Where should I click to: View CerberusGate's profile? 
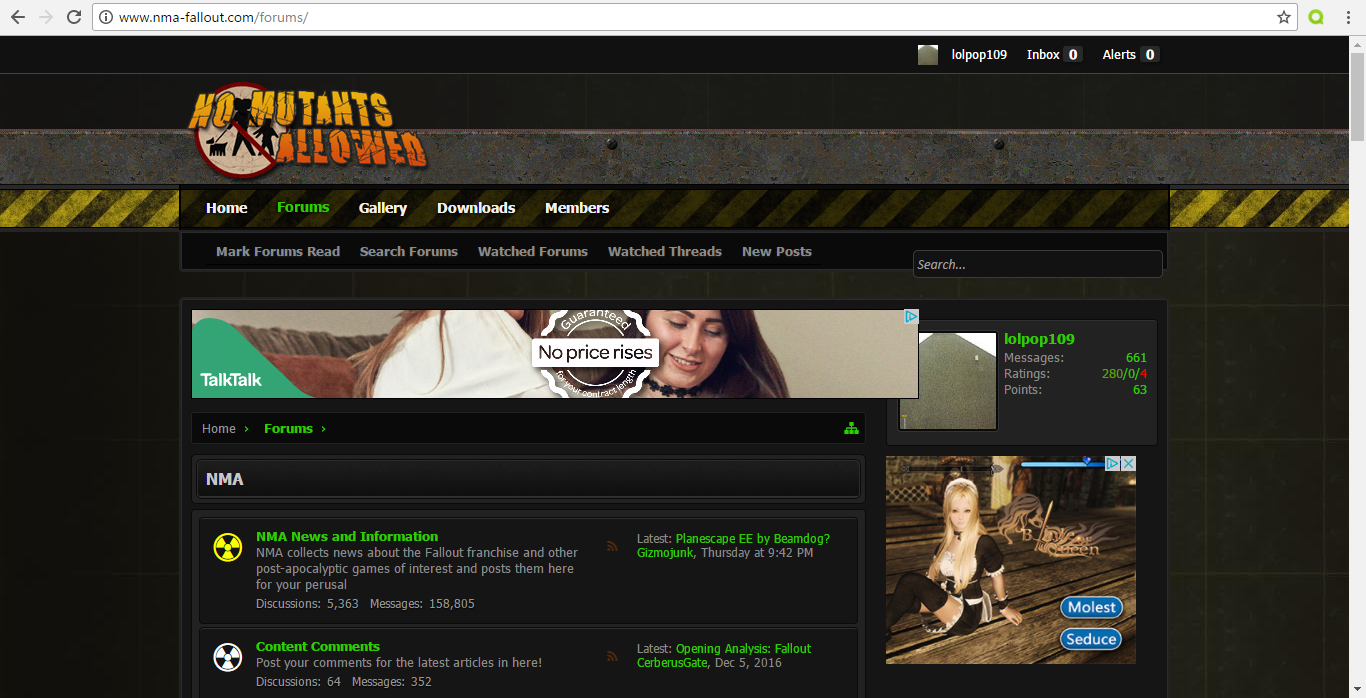[x=672, y=663]
